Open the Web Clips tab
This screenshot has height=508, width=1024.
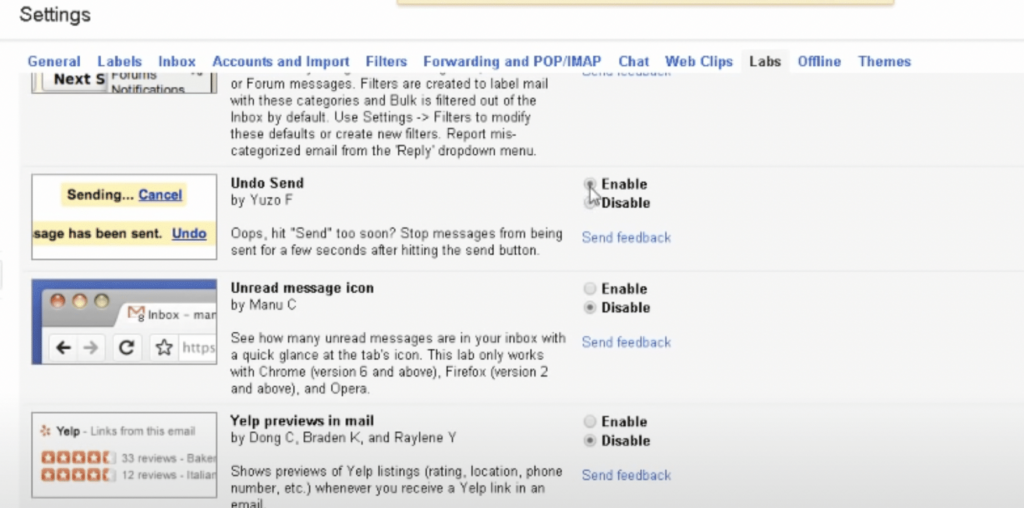click(699, 61)
